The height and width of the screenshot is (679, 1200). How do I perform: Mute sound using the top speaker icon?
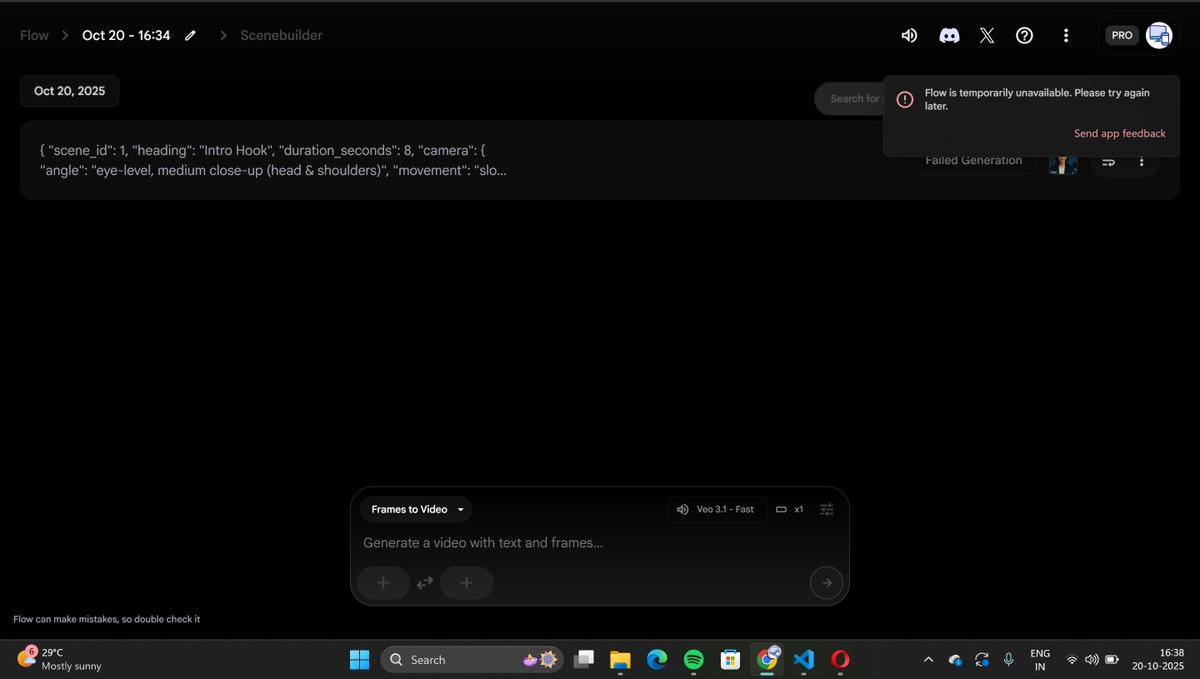pos(909,35)
